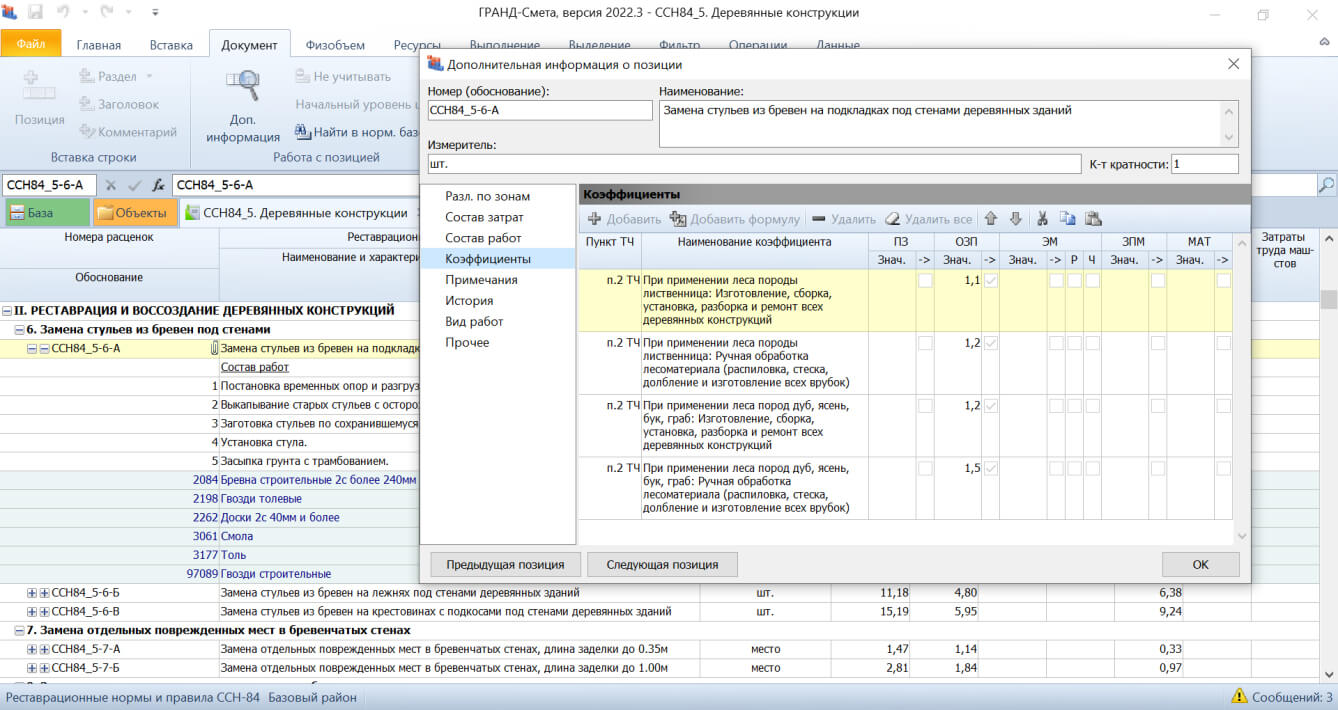Viewport: 1338px width, 710px height.
Task: Open the Файл menu tab
Action: click(x=31, y=44)
